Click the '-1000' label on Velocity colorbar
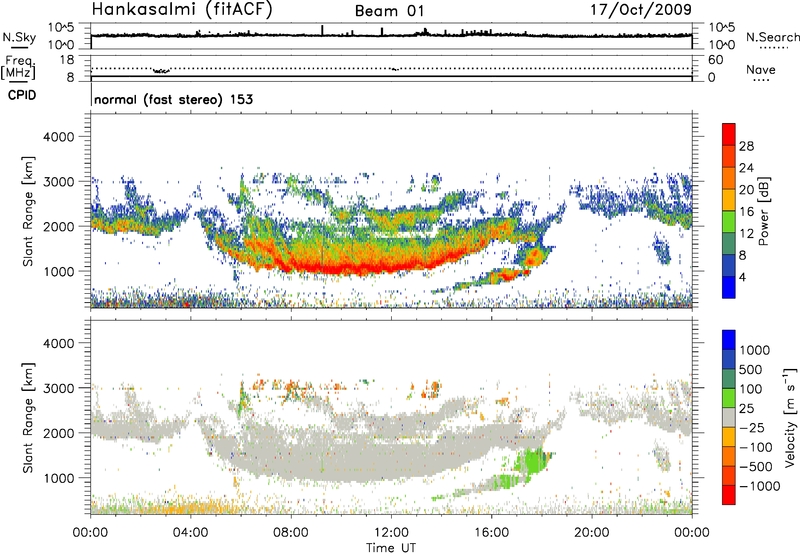The height and width of the screenshot is (554, 800). point(759,486)
